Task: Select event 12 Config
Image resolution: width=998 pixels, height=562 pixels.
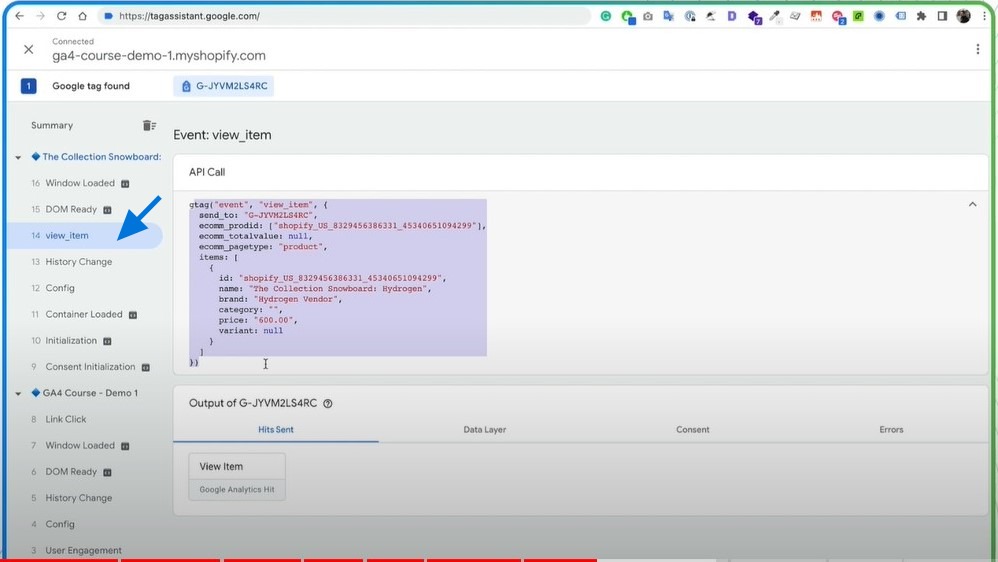Action: click(53, 288)
